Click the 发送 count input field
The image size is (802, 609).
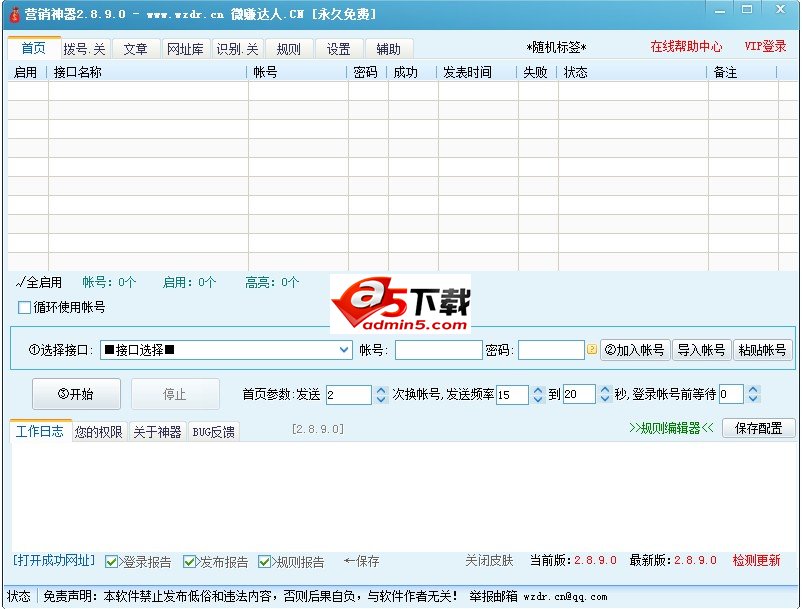(x=348, y=394)
